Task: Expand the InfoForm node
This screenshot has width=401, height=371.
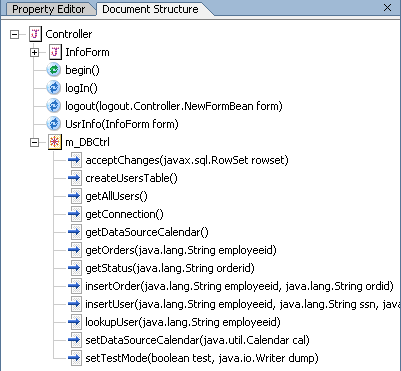Action: pyautogui.click(x=34, y=52)
